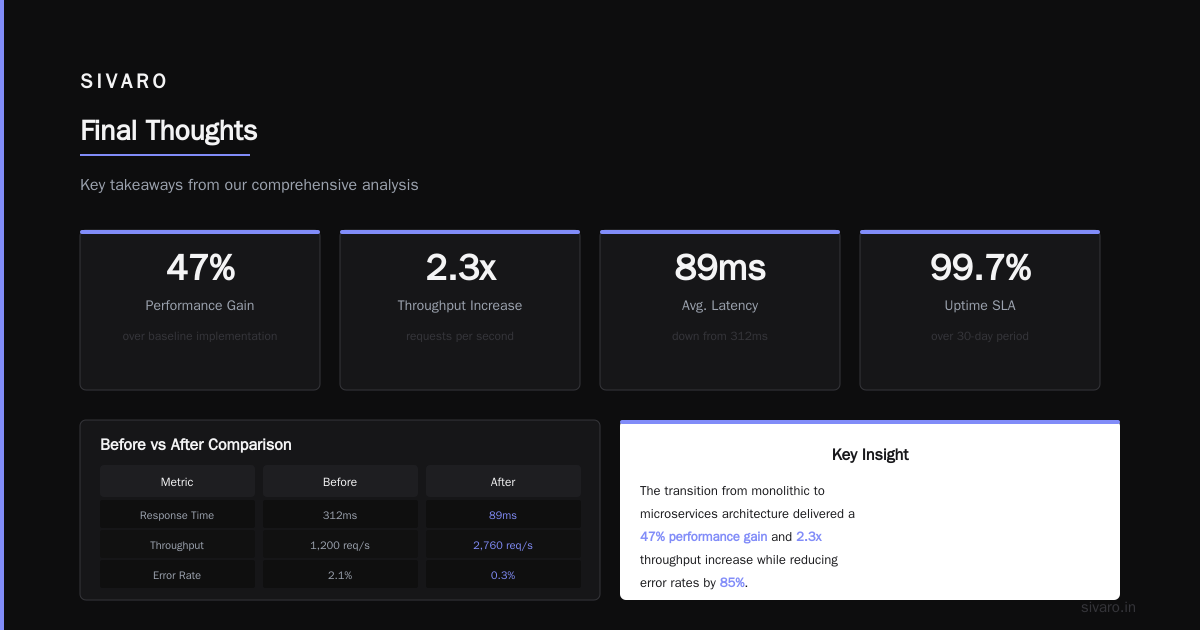Click the Key Insight heading
The width and height of the screenshot is (1200, 630).
[870, 455]
